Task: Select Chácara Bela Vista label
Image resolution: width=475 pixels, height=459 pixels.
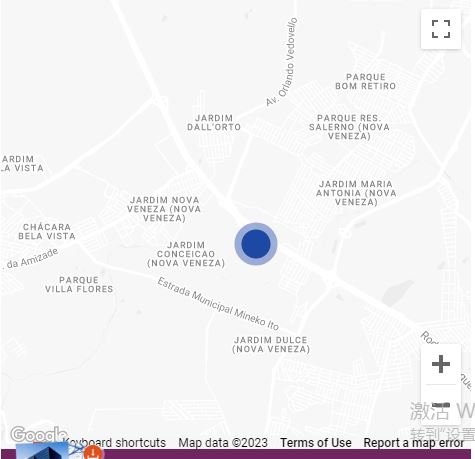Action: [x=47, y=231]
